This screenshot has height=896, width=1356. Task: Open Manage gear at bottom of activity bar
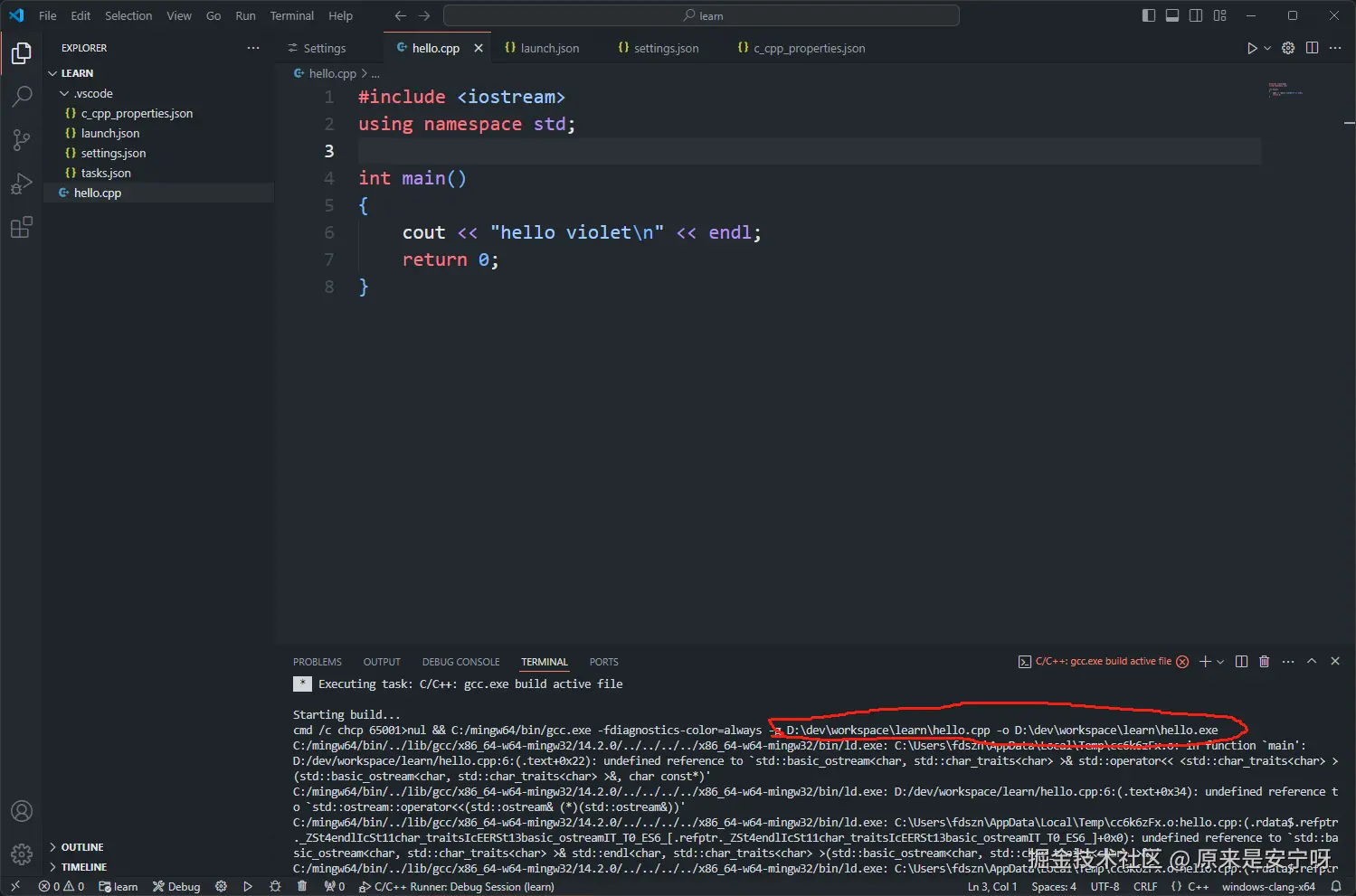point(21,854)
